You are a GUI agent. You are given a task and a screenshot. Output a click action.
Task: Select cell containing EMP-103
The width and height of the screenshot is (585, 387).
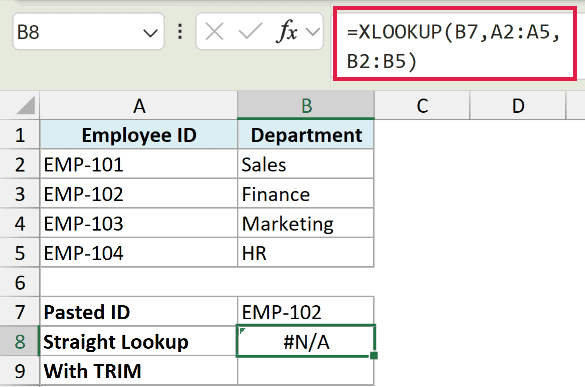coord(139,223)
